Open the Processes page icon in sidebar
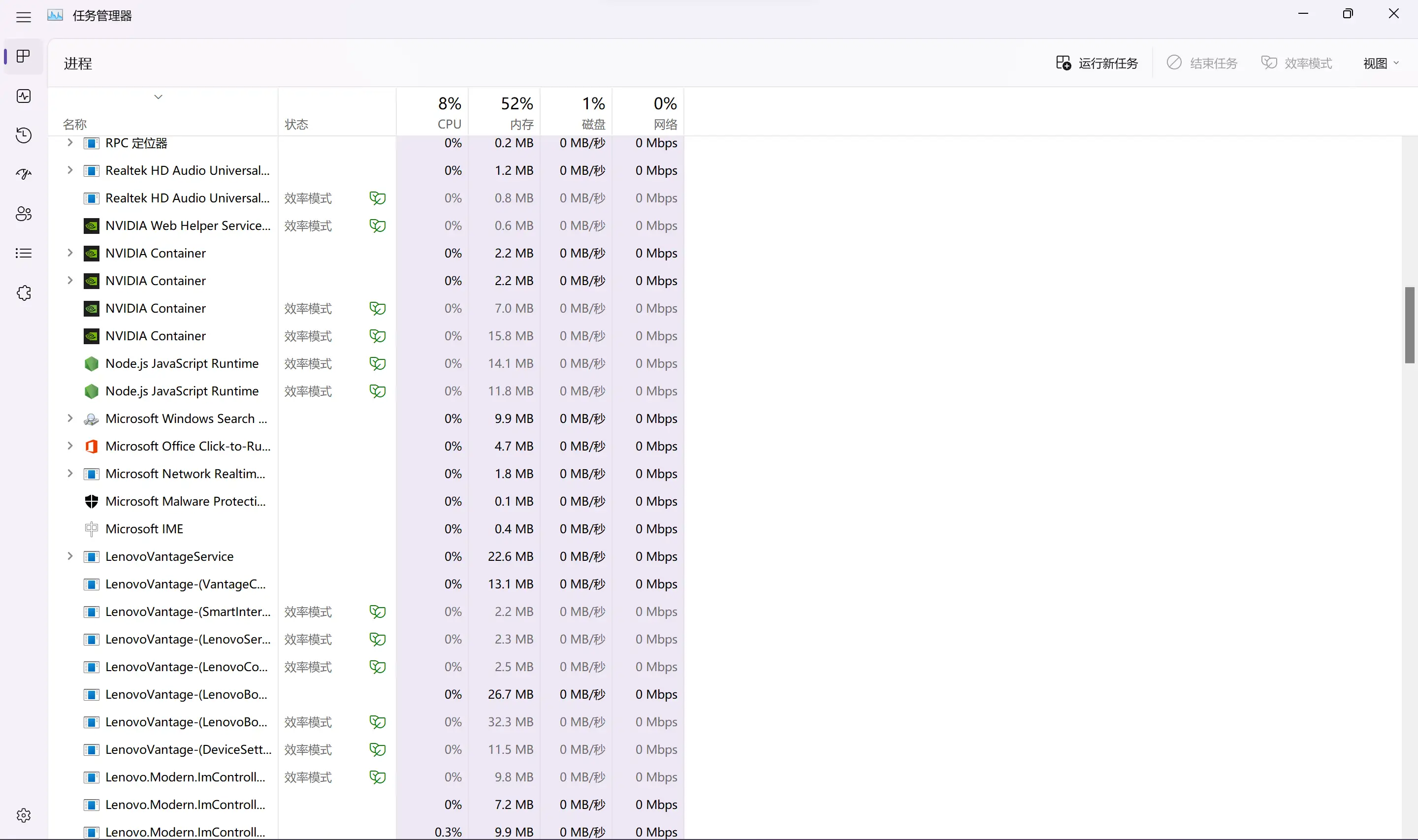 [x=23, y=56]
